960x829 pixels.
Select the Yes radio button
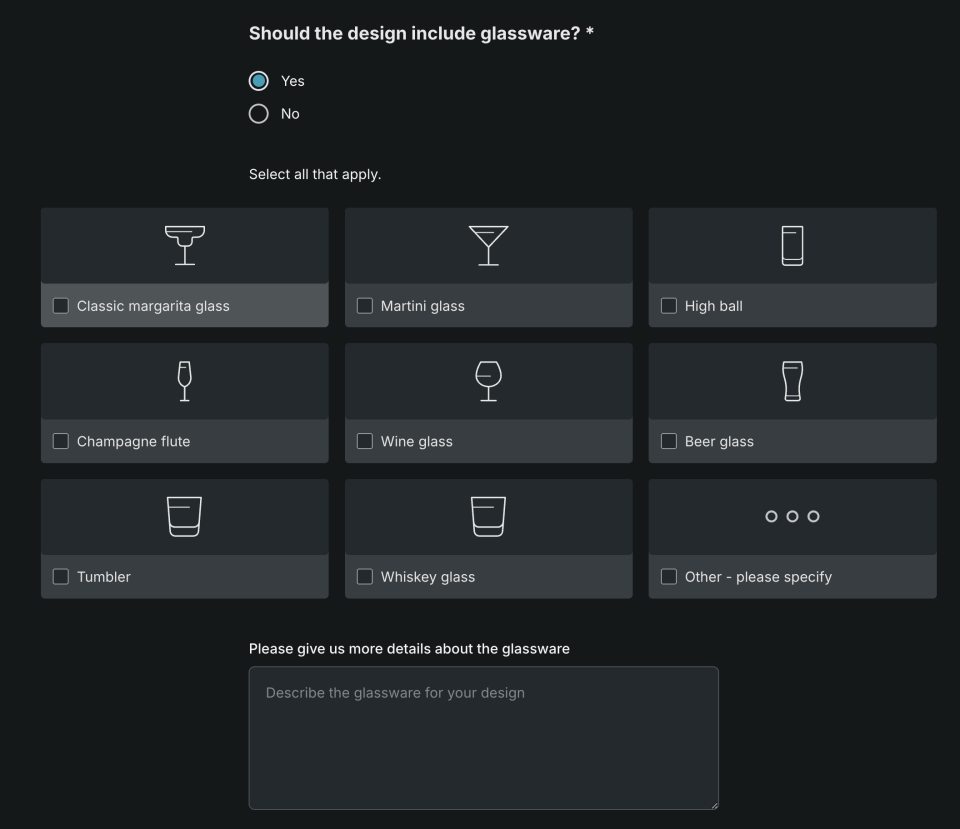tap(259, 81)
